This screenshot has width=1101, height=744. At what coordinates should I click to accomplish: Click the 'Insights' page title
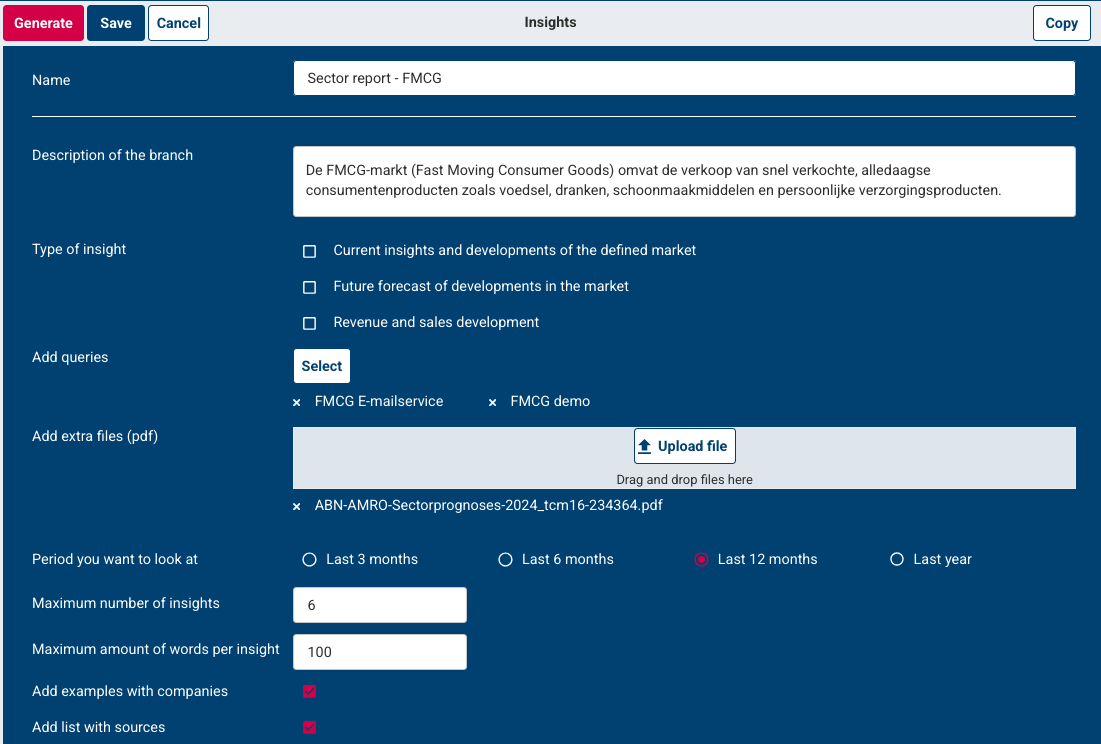click(x=550, y=22)
